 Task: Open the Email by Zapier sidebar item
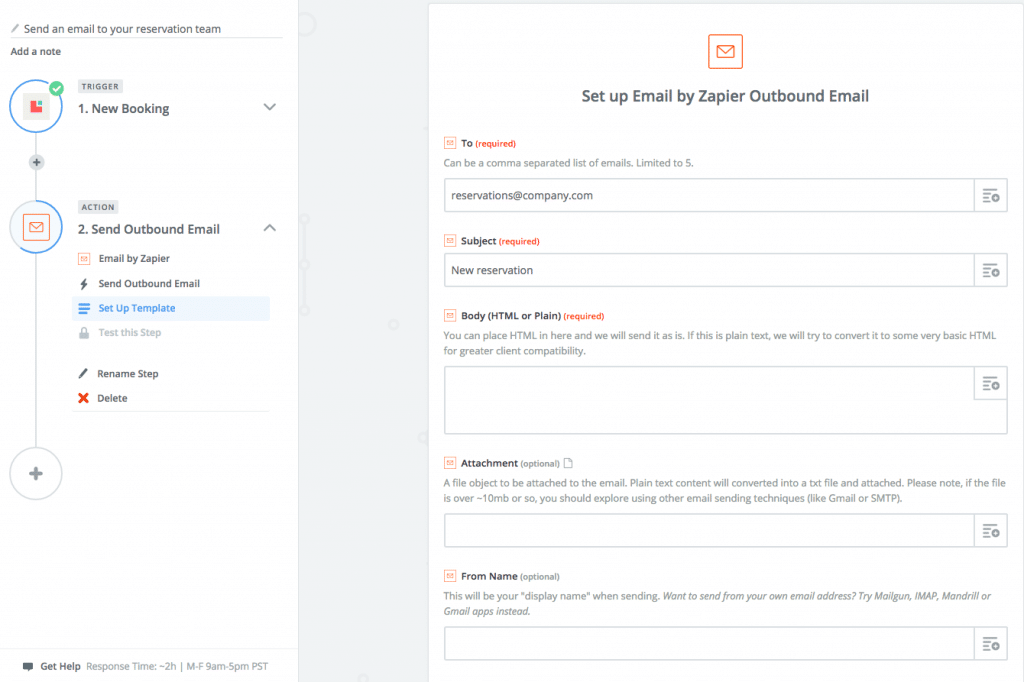134,259
